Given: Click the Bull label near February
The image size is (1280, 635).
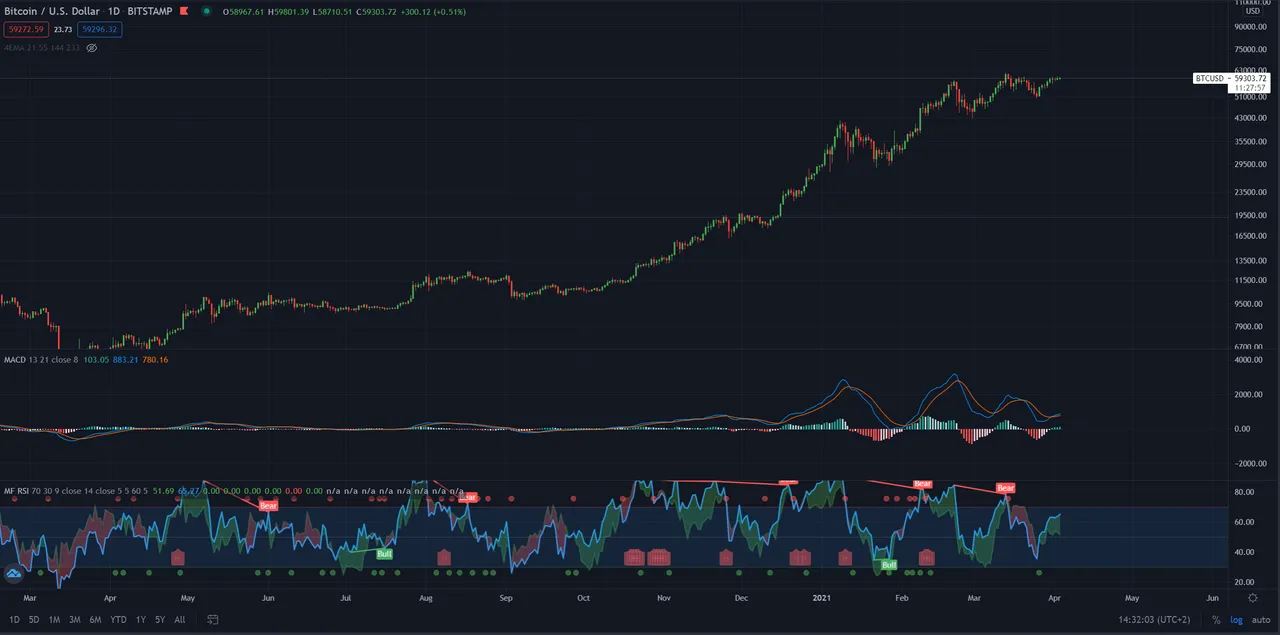Looking at the screenshot, I should [888, 565].
